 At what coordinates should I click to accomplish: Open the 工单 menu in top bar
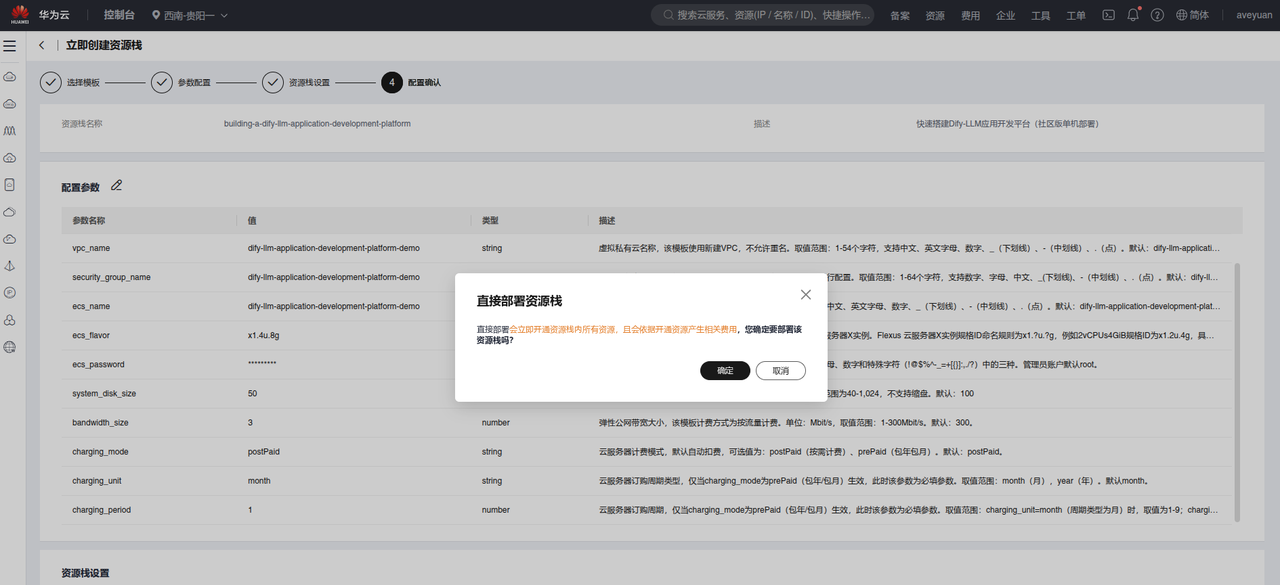(1076, 16)
